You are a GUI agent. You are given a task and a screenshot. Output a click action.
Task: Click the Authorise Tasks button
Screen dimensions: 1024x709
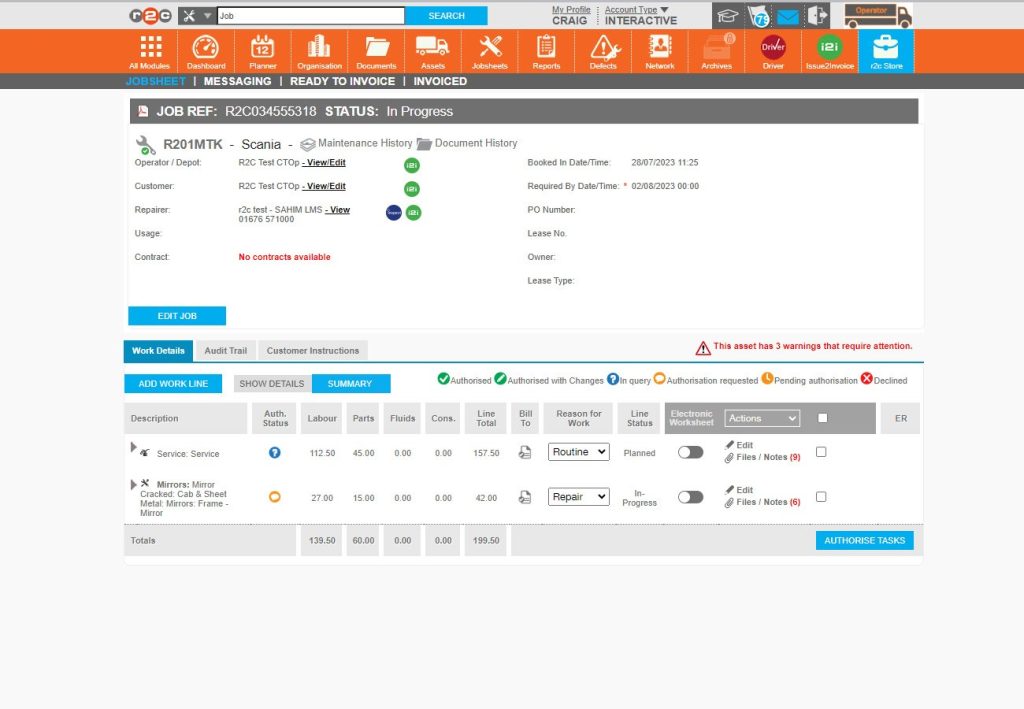pos(864,540)
